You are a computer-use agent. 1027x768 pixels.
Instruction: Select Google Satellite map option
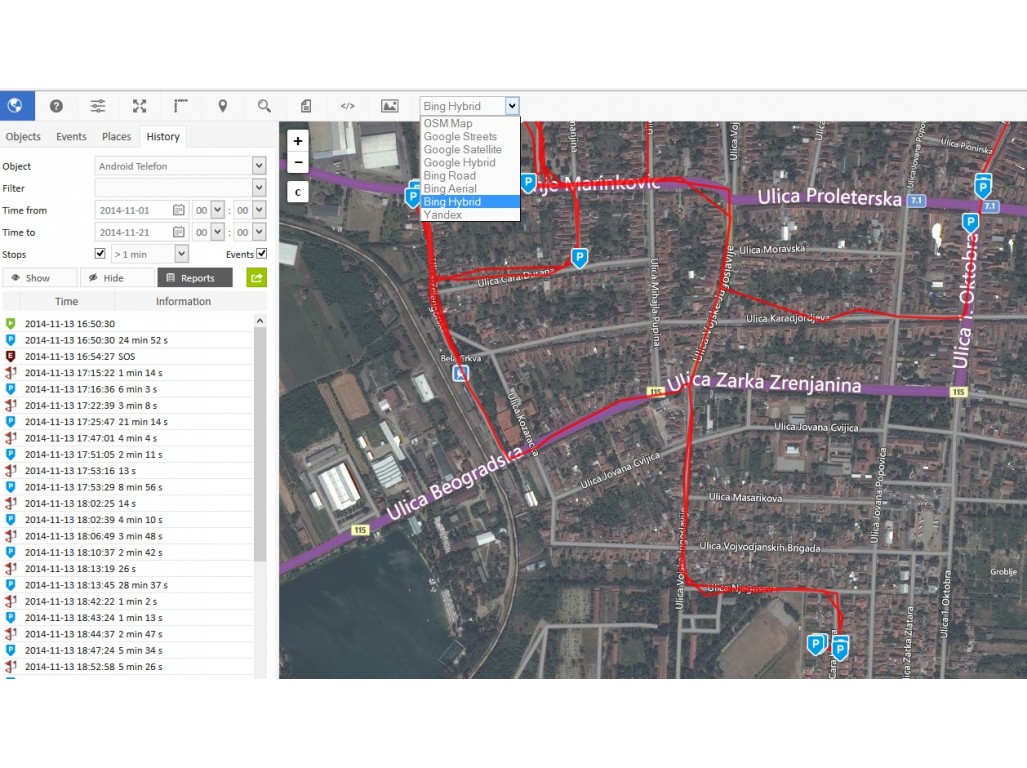click(462, 149)
